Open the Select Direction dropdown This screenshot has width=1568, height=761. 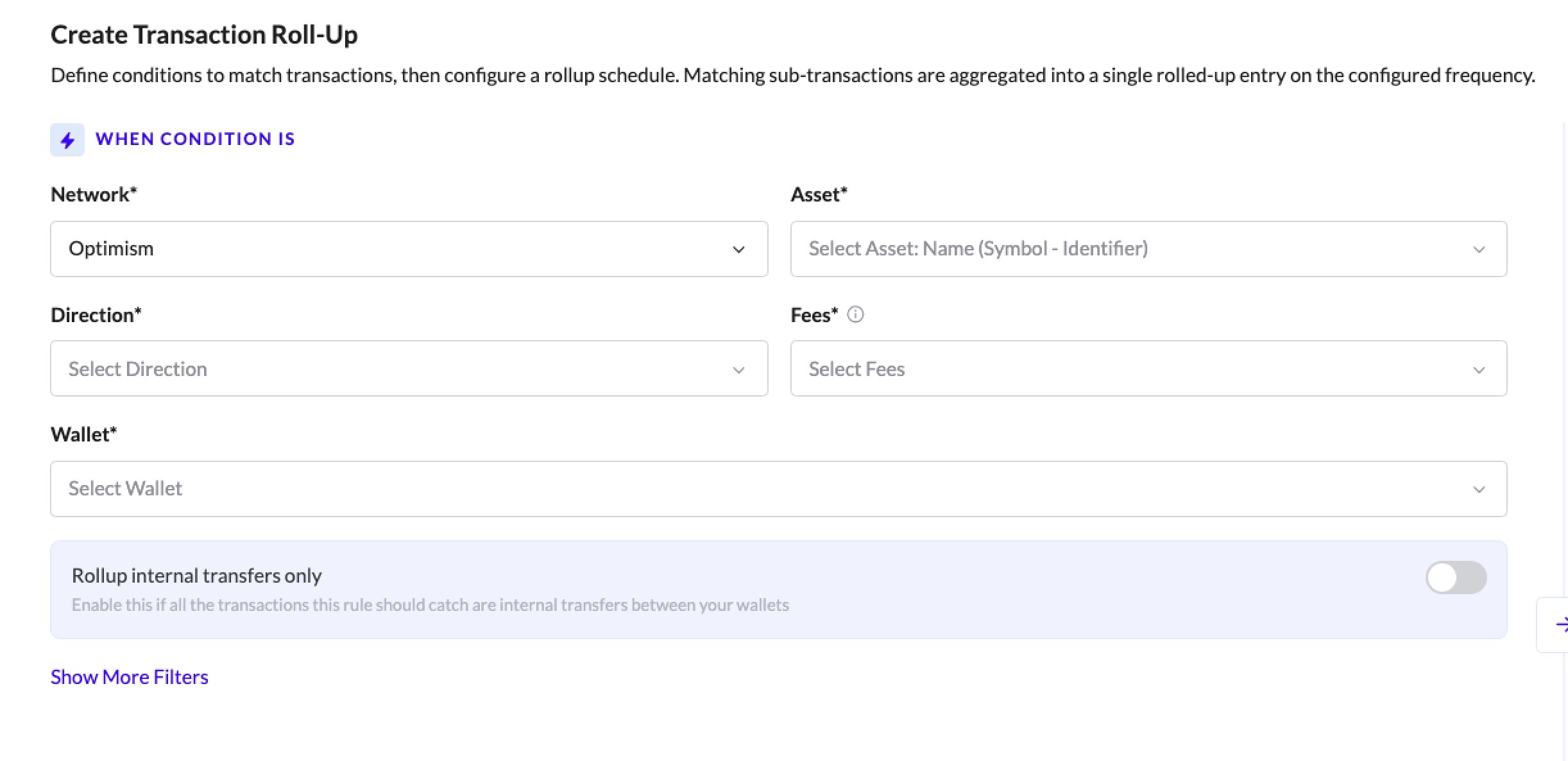pos(409,368)
